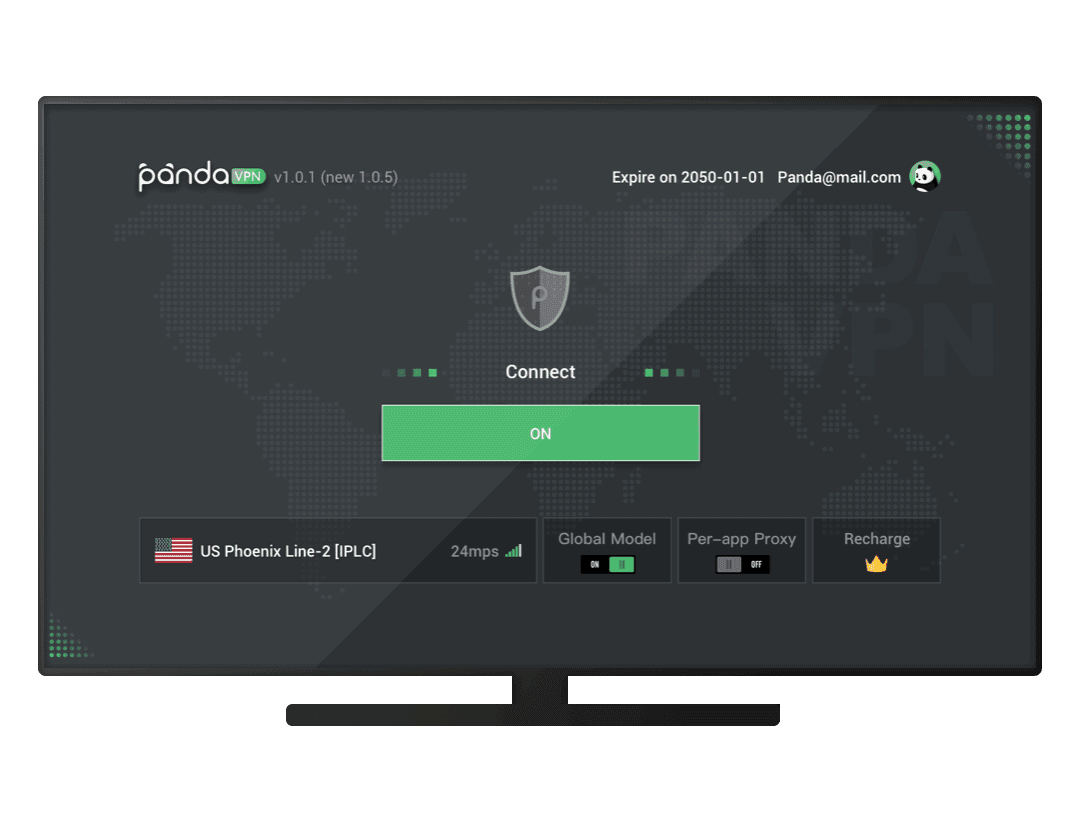Viewport: 1080px width, 840px height.
Task: Click the Connect status label
Action: click(x=540, y=372)
